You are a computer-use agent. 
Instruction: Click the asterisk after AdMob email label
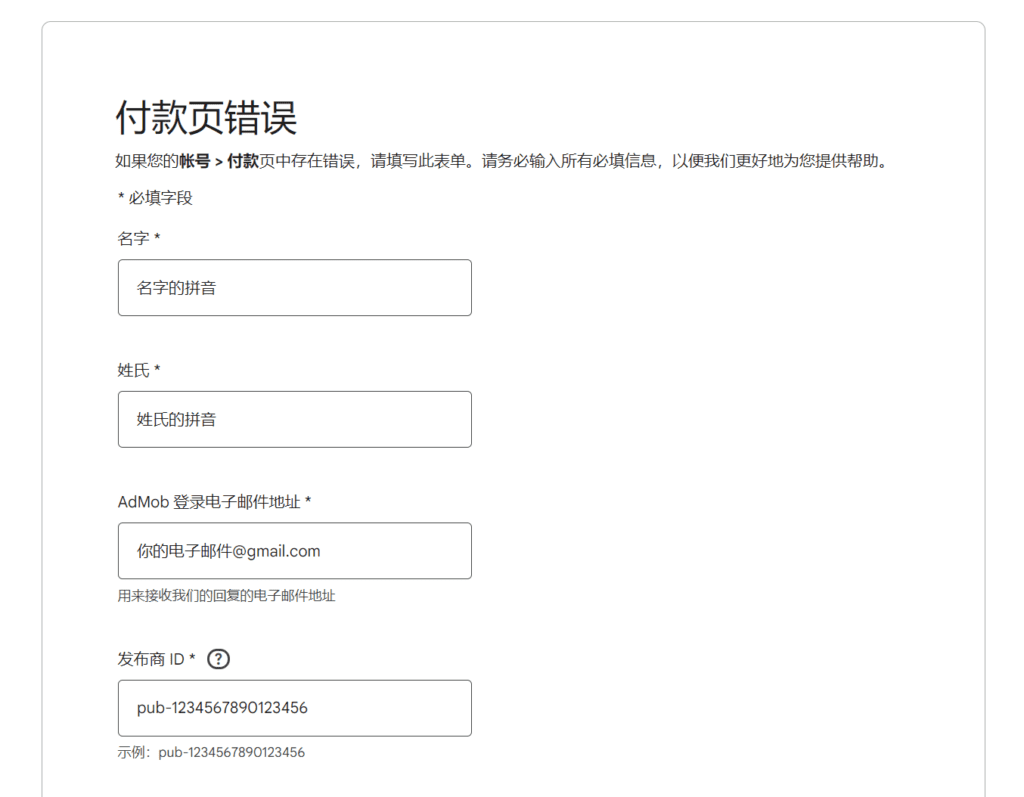click(308, 501)
